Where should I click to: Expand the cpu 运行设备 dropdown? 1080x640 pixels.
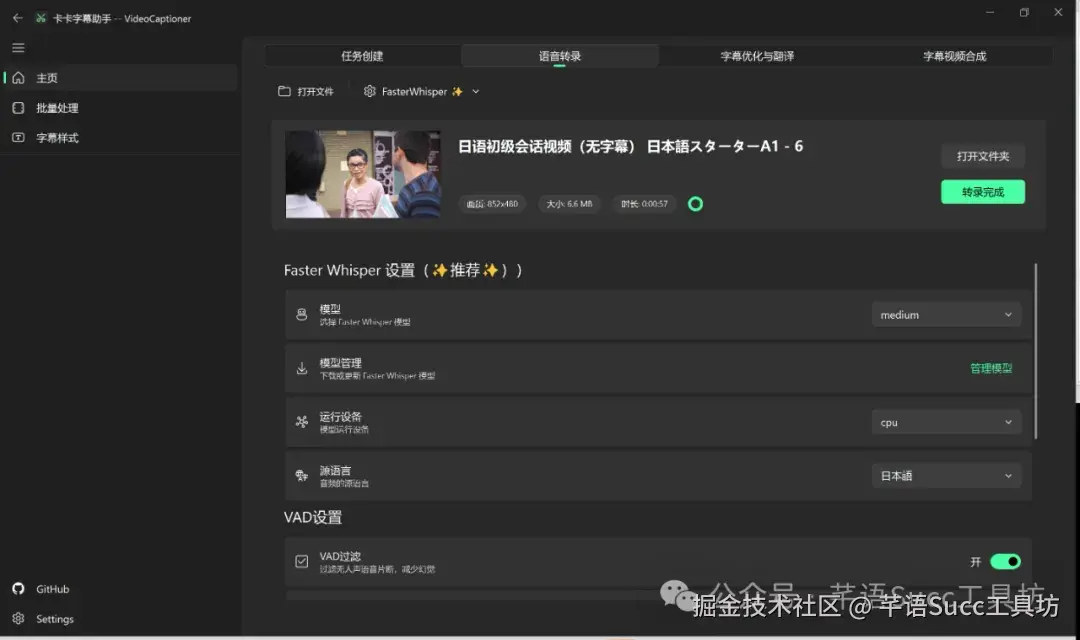945,421
